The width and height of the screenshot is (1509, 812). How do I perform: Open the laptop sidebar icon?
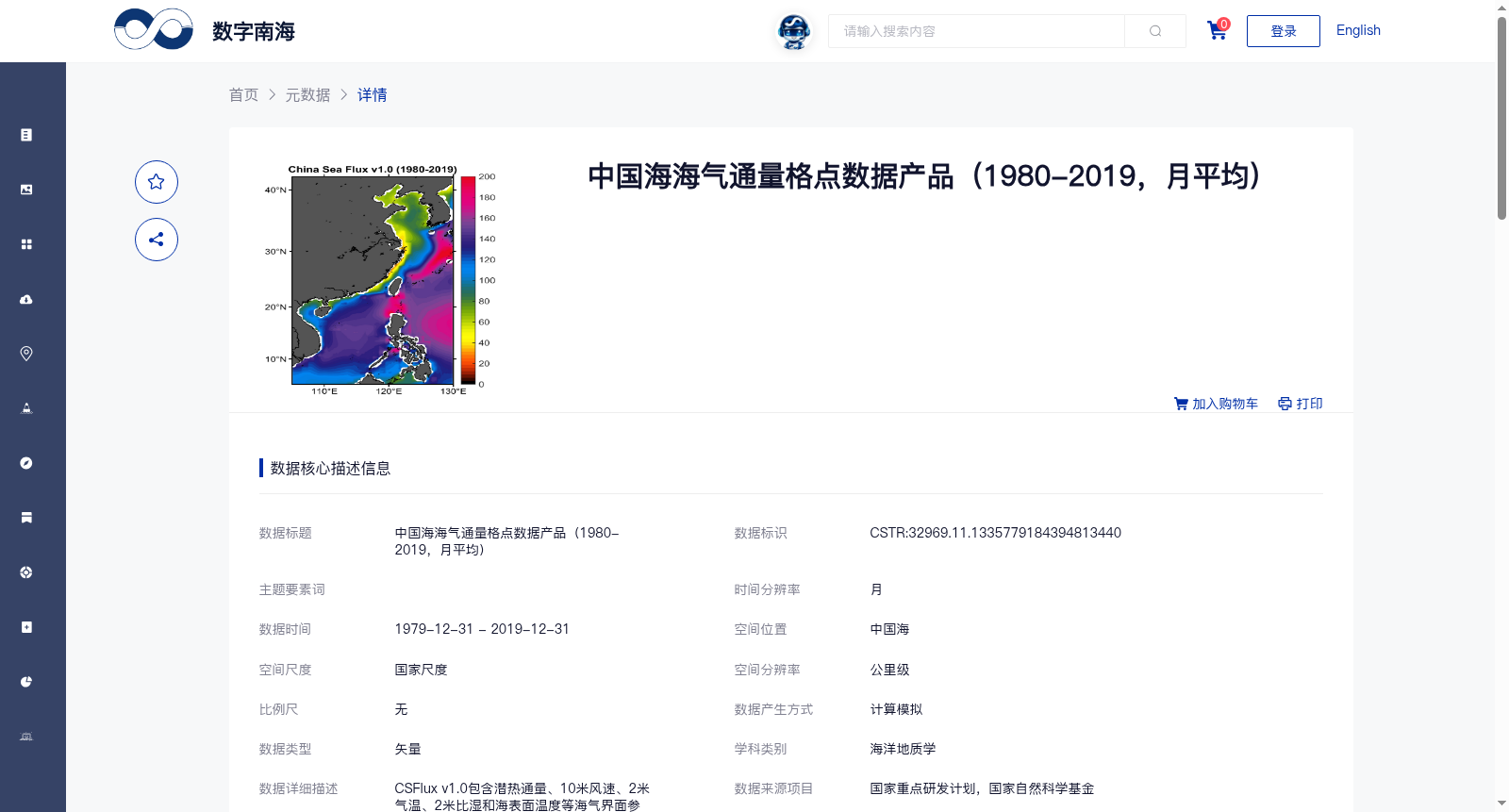click(26, 737)
